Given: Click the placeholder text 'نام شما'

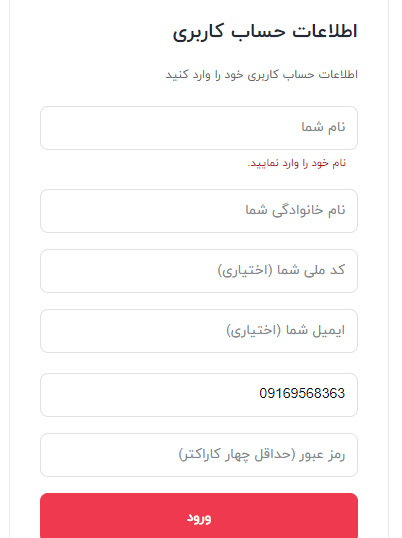Looking at the screenshot, I should (323, 127).
